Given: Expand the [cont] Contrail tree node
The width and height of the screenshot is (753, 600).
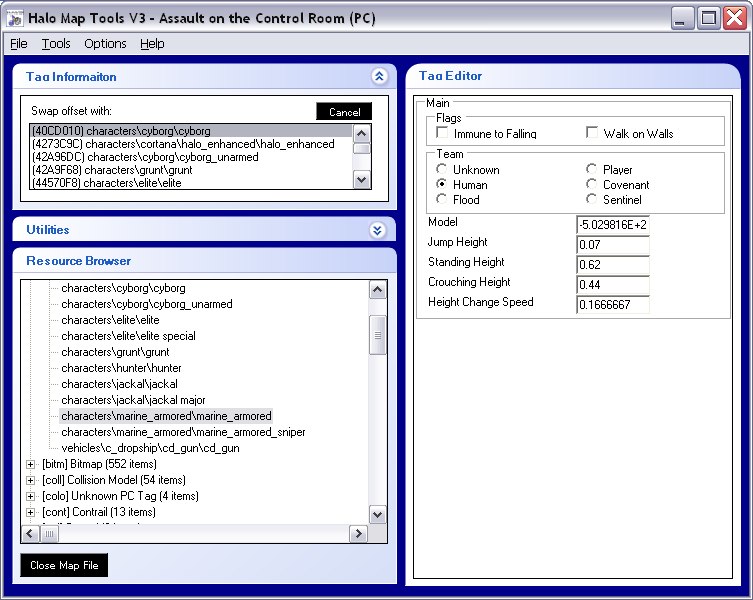Looking at the screenshot, I should coord(30,512).
